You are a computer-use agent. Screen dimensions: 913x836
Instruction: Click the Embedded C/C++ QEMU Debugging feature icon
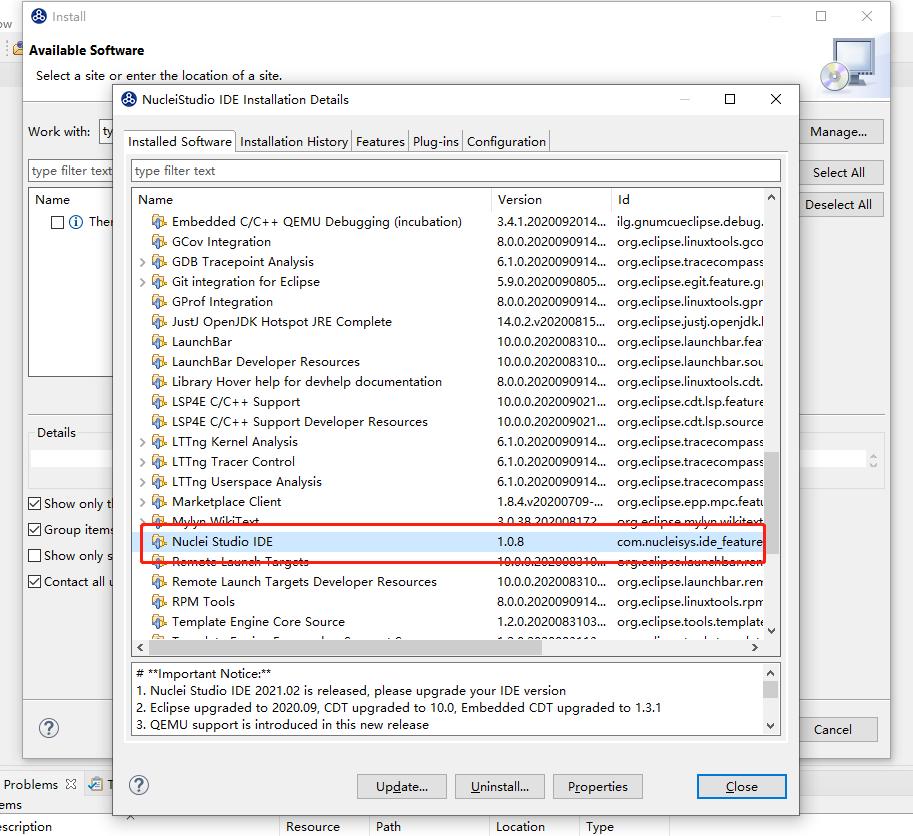[x=159, y=222]
